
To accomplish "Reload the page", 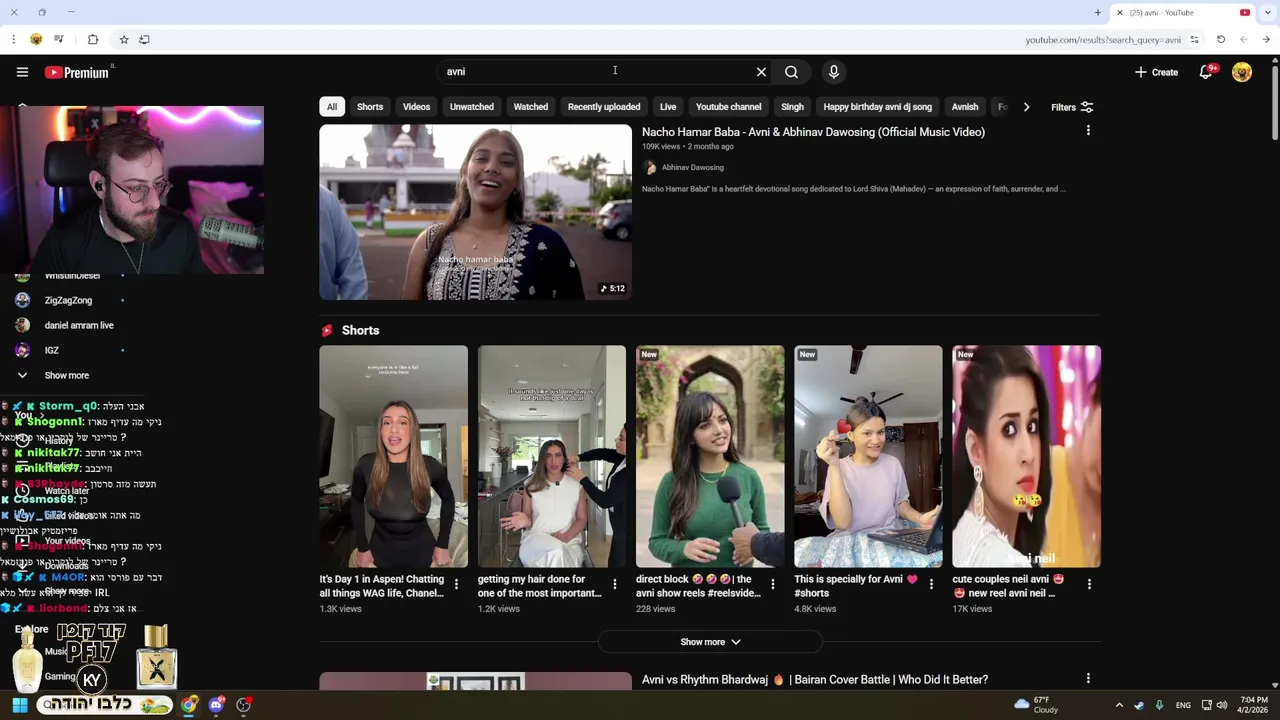I will pos(1221,39).
